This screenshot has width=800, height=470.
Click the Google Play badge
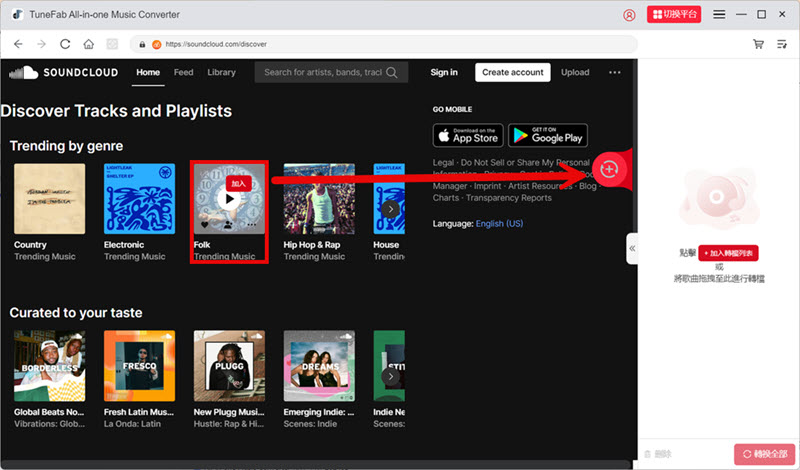tap(548, 135)
